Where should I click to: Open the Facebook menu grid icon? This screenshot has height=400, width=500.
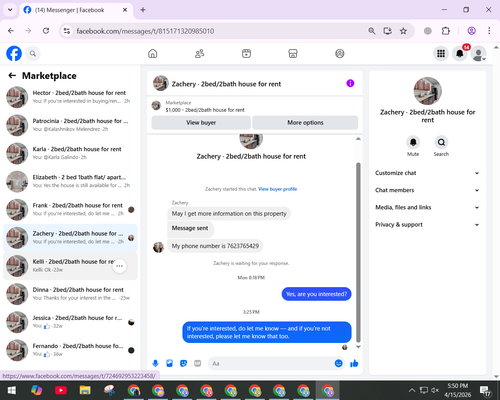441,53
